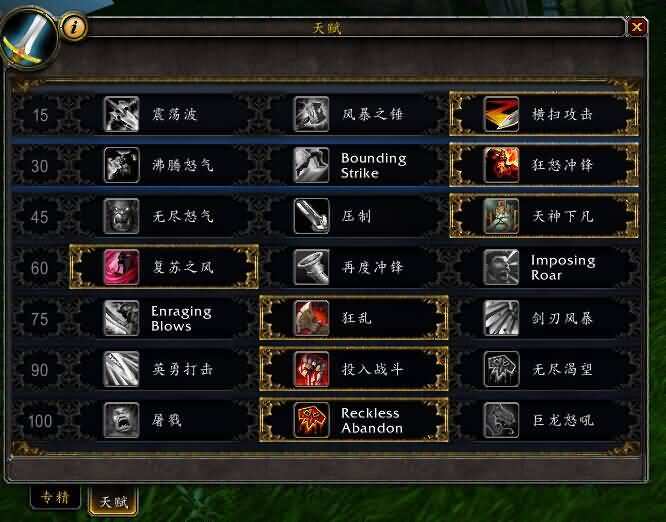666x522 pixels.
Task: Open the info button beside the sword portrait
Action: (x=74, y=27)
